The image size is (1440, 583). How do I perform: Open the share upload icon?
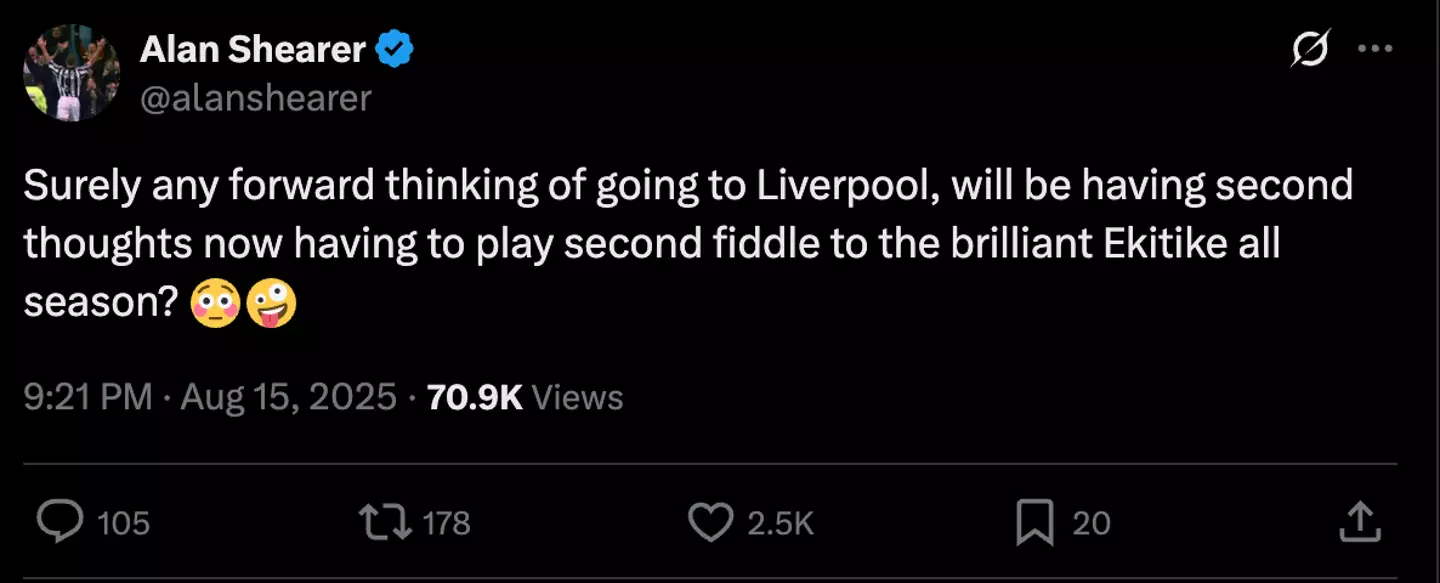[1362, 521]
